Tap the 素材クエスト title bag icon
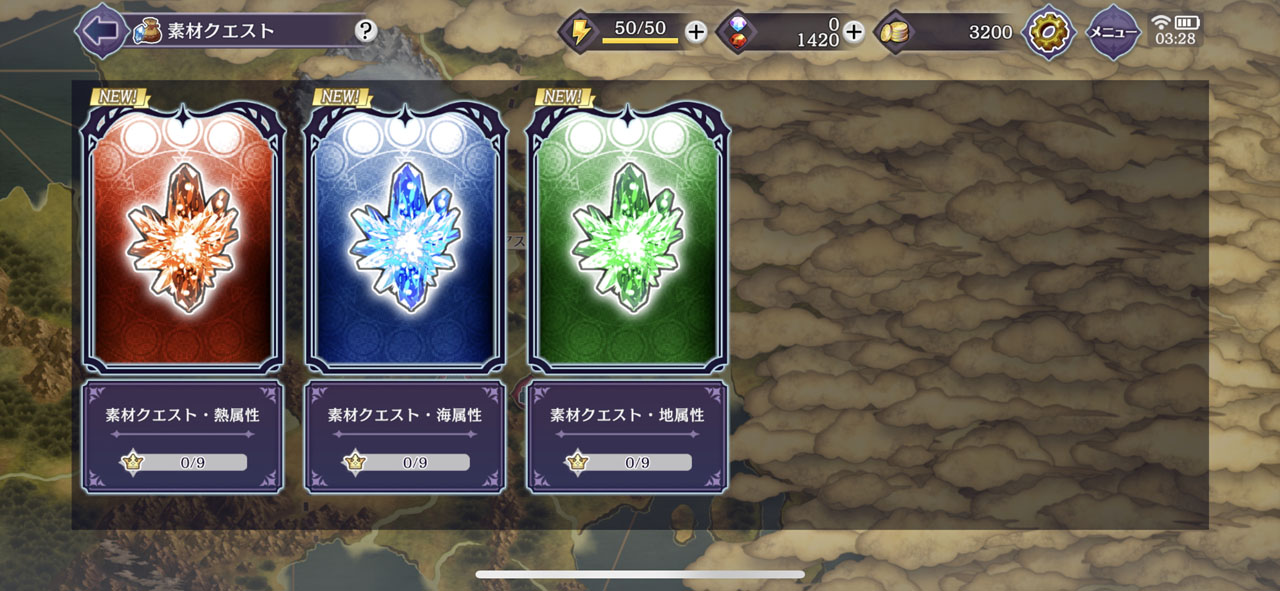Viewport: 1280px width, 591px height. (148, 30)
